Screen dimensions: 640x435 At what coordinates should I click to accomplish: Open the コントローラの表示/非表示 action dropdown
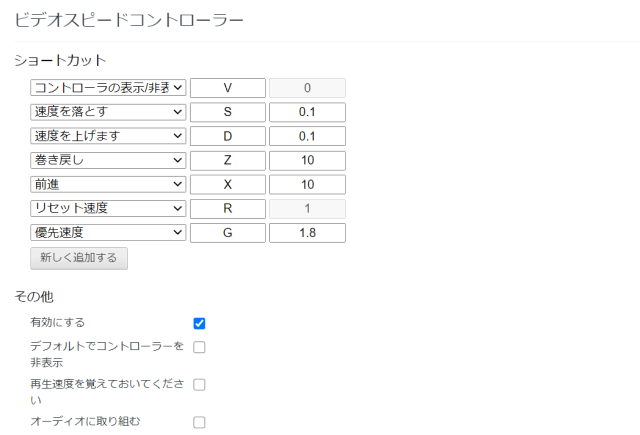[x=108, y=88]
